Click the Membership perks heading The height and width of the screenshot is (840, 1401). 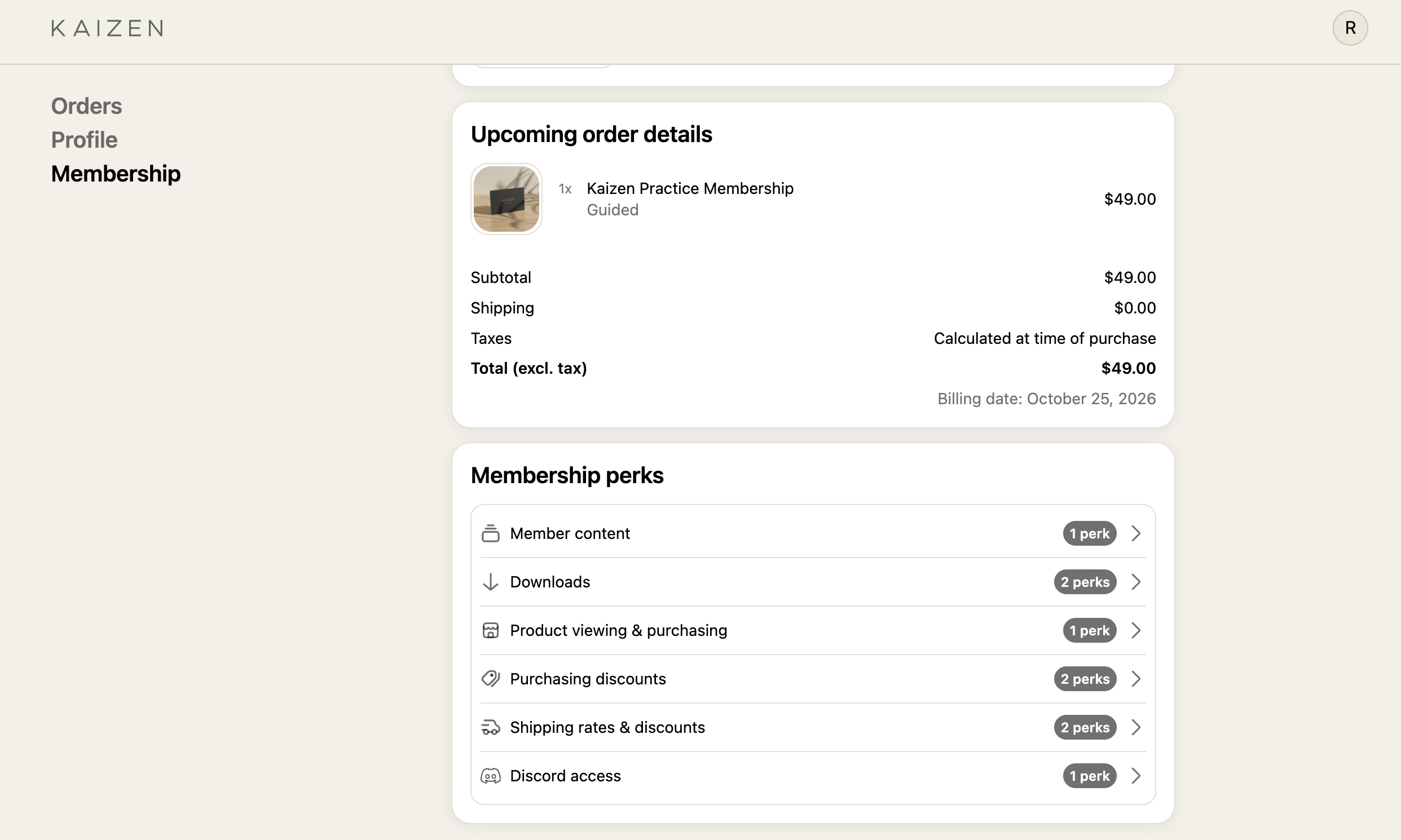(567, 475)
